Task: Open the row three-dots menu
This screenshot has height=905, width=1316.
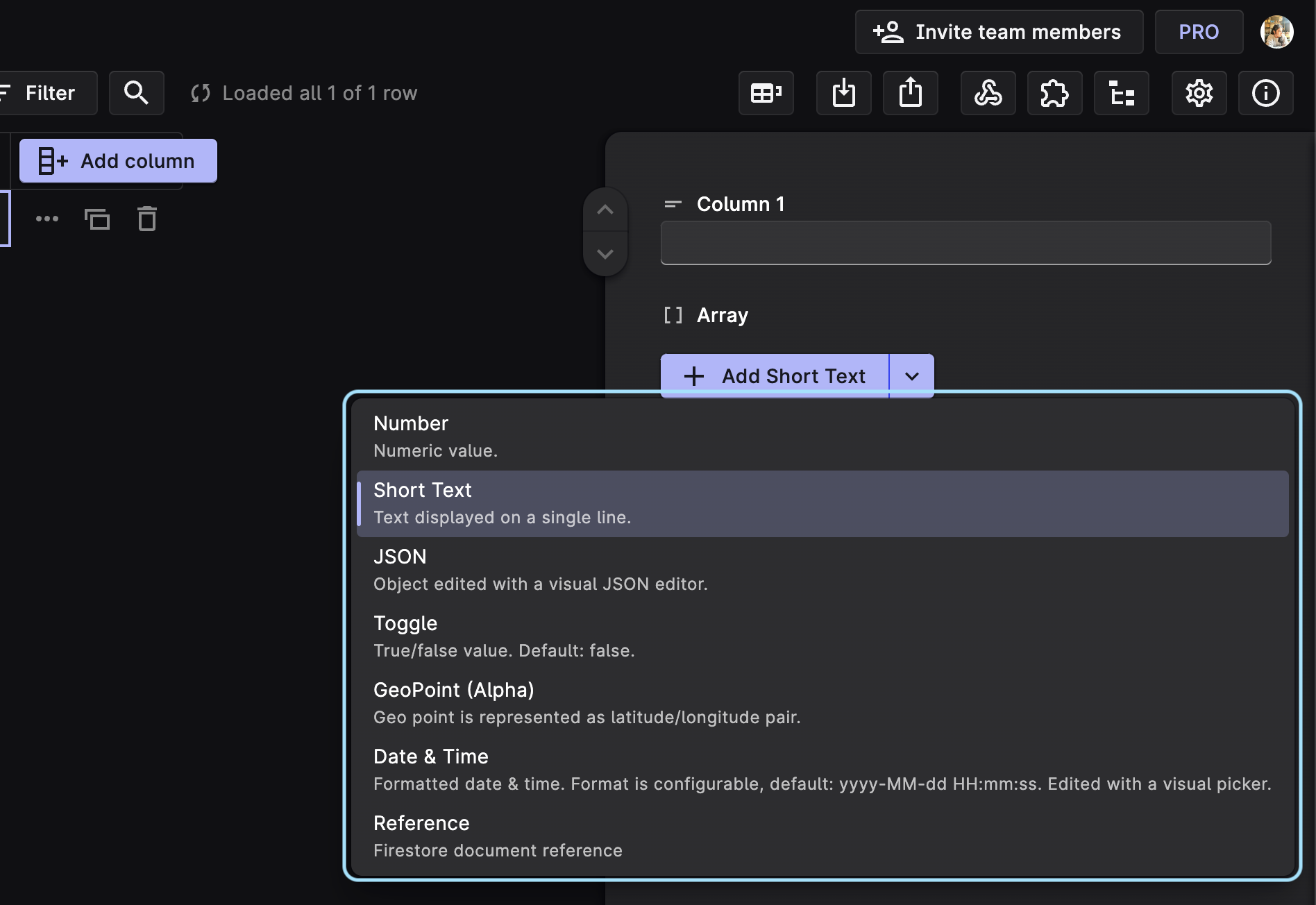Action: [47, 219]
